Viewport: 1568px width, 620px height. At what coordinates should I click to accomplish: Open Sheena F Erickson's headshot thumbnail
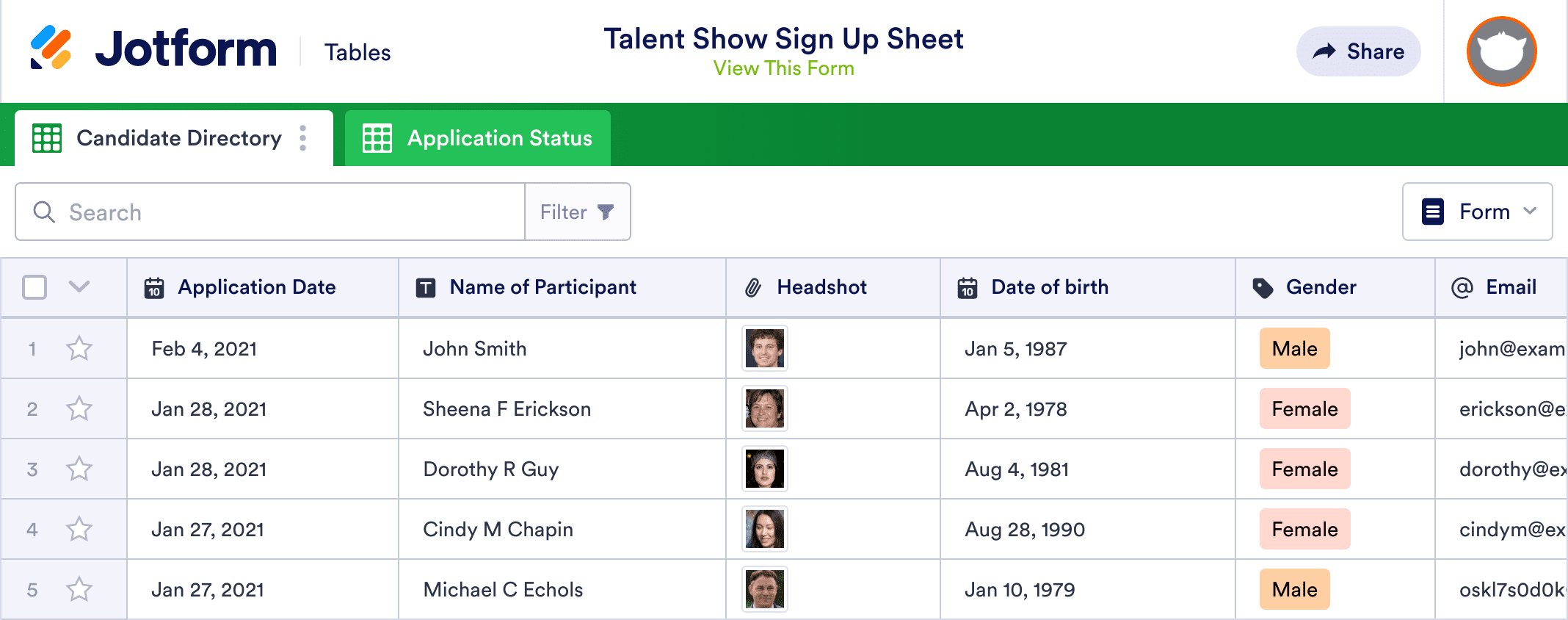click(x=764, y=408)
